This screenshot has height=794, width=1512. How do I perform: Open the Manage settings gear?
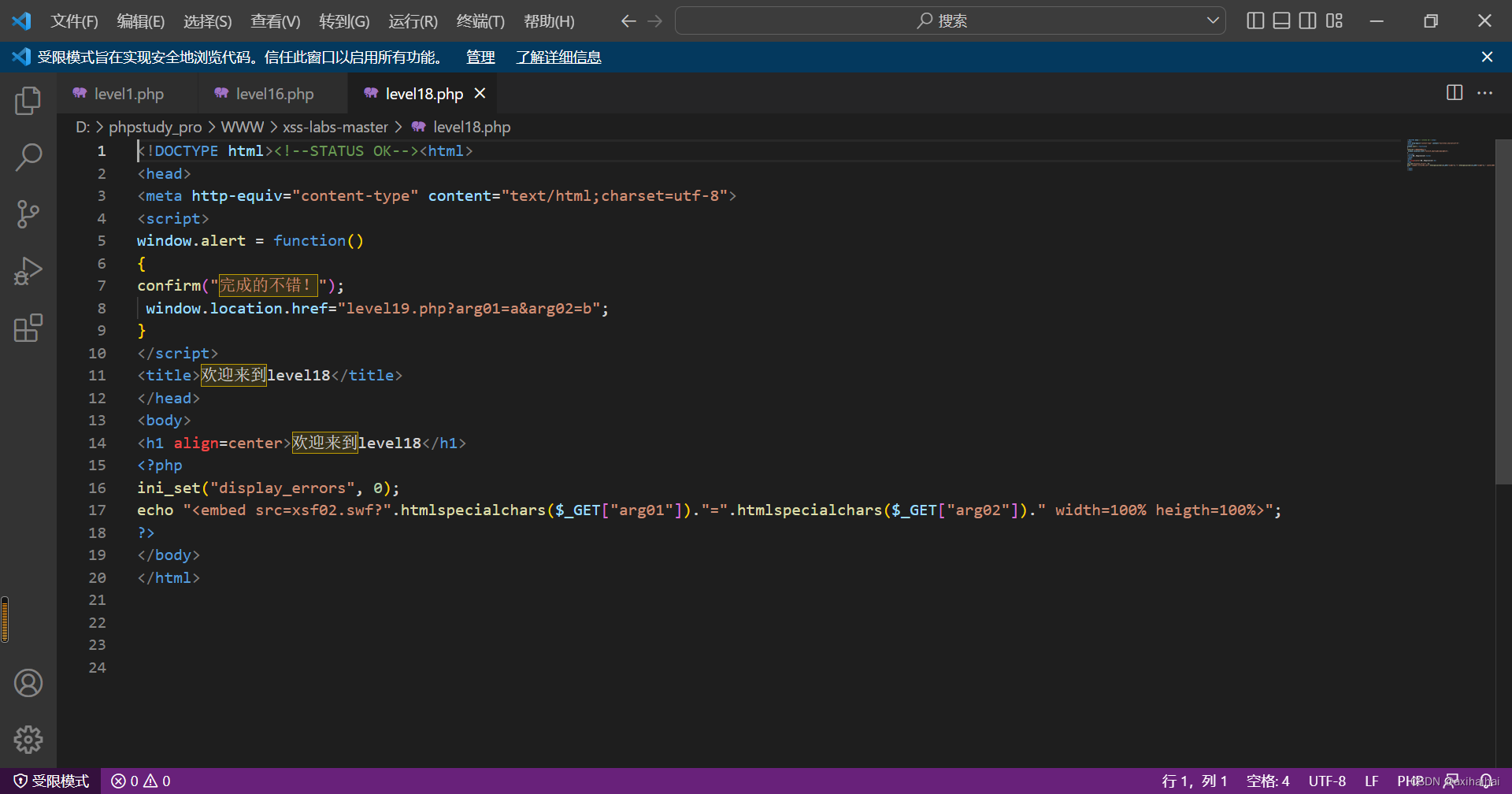(28, 740)
